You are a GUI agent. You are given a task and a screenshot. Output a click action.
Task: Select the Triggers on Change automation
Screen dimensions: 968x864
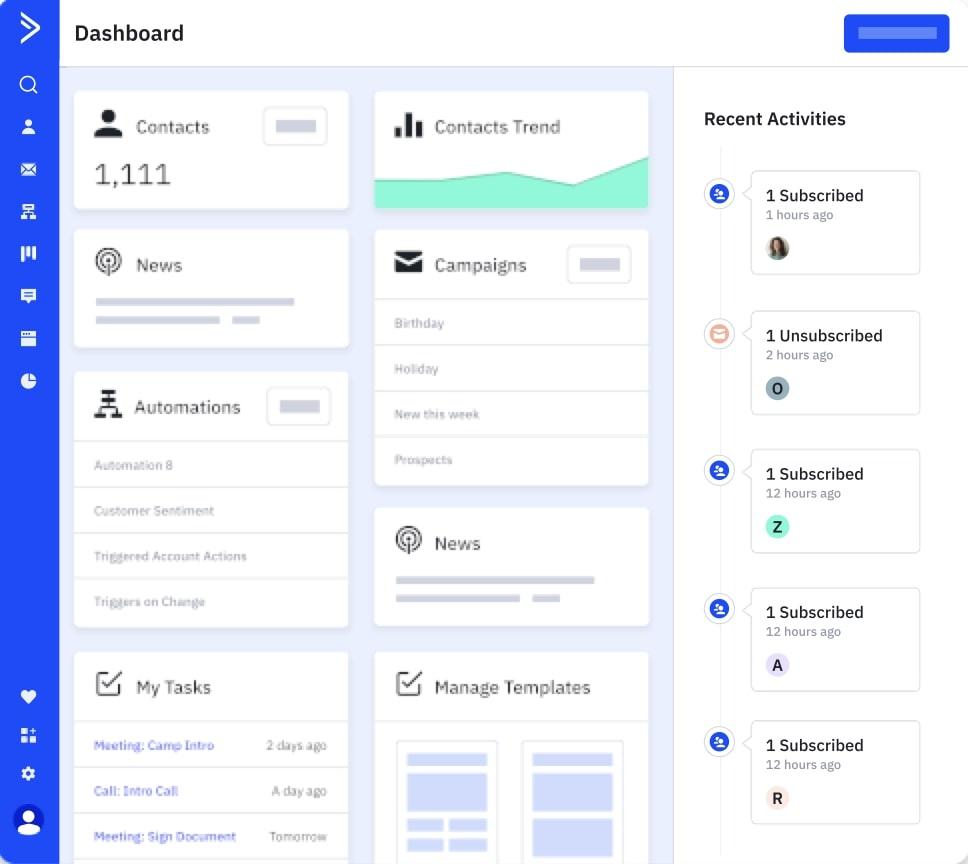pos(211,602)
